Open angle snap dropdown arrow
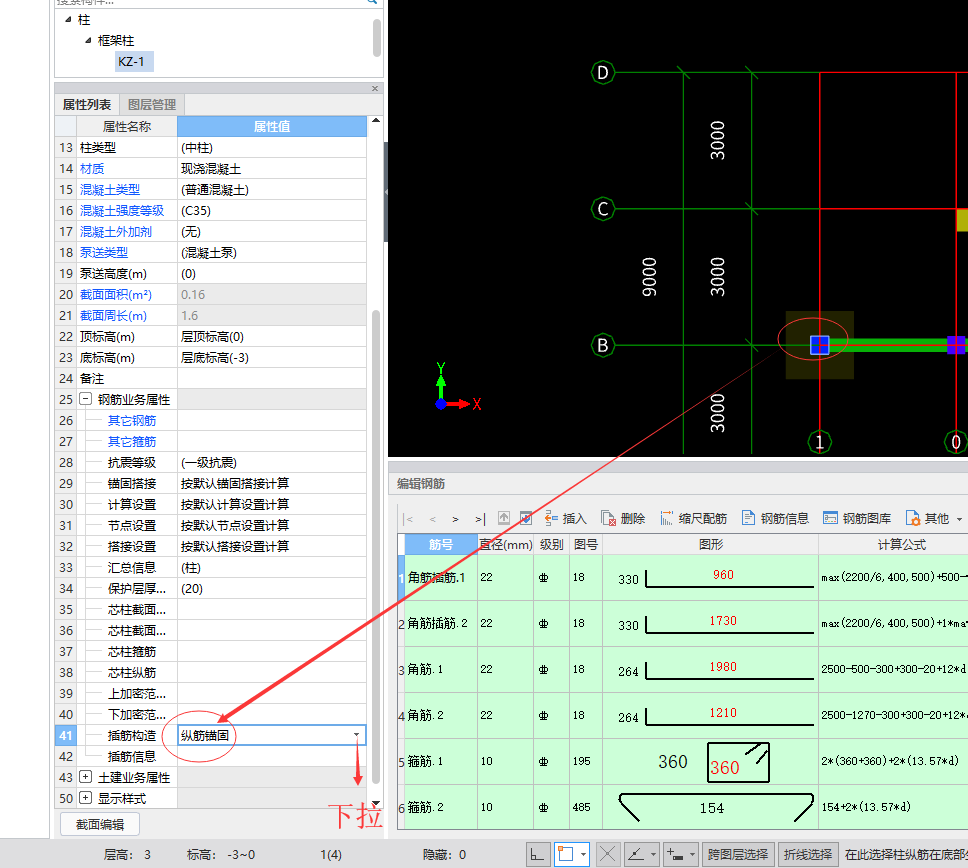Screen dimensions: 968x868 (x=653, y=854)
